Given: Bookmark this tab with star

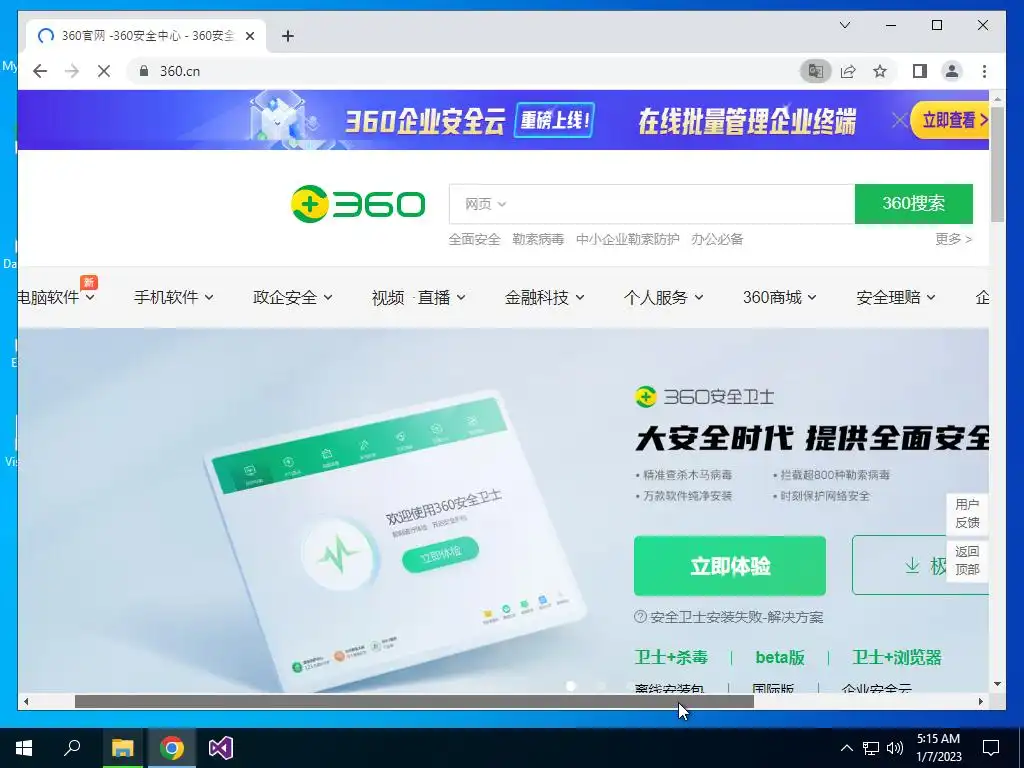Looking at the screenshot, I should tap(880, 71).
